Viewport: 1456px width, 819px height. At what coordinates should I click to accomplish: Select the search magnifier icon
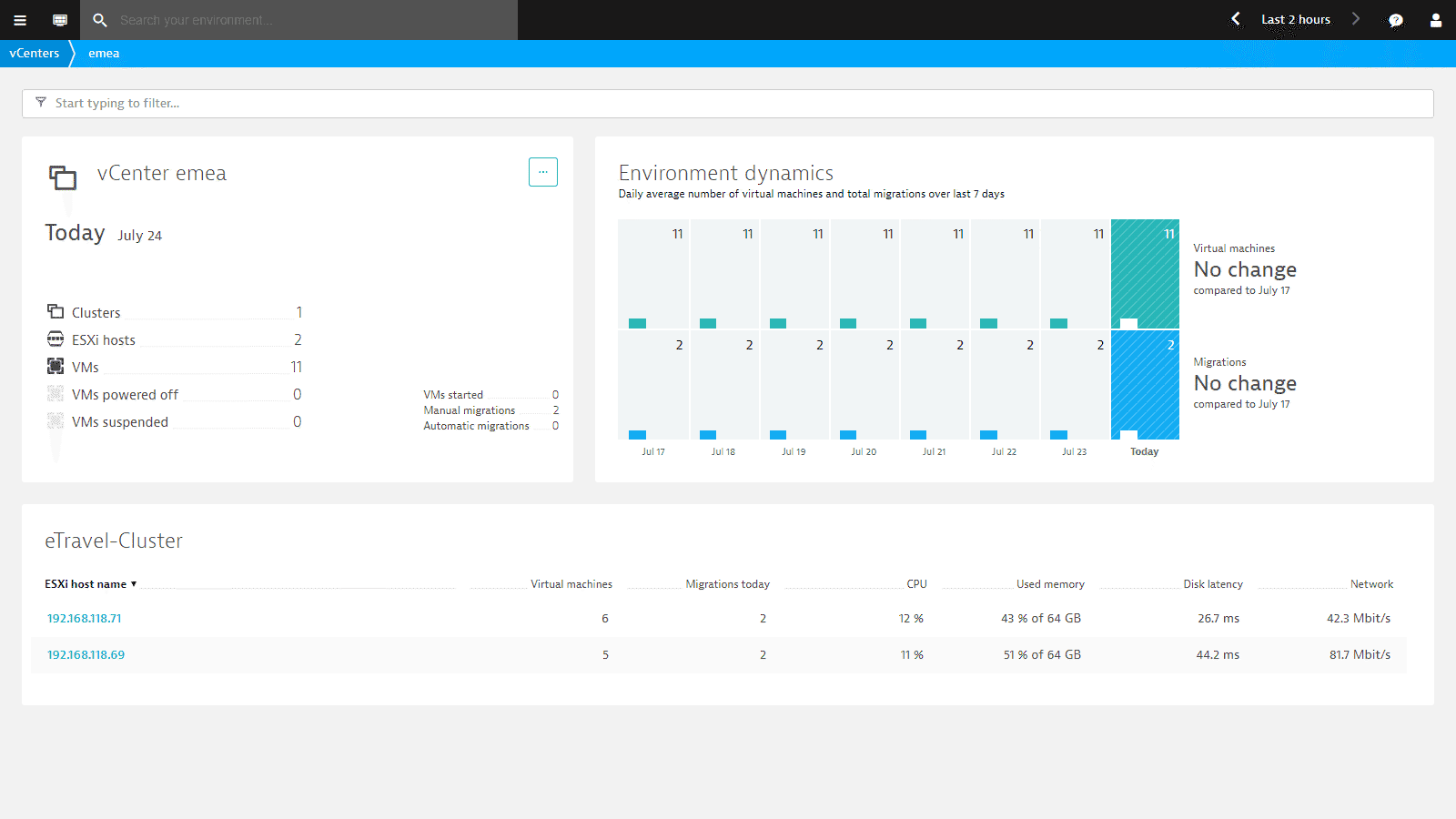(x=100, y=19)
